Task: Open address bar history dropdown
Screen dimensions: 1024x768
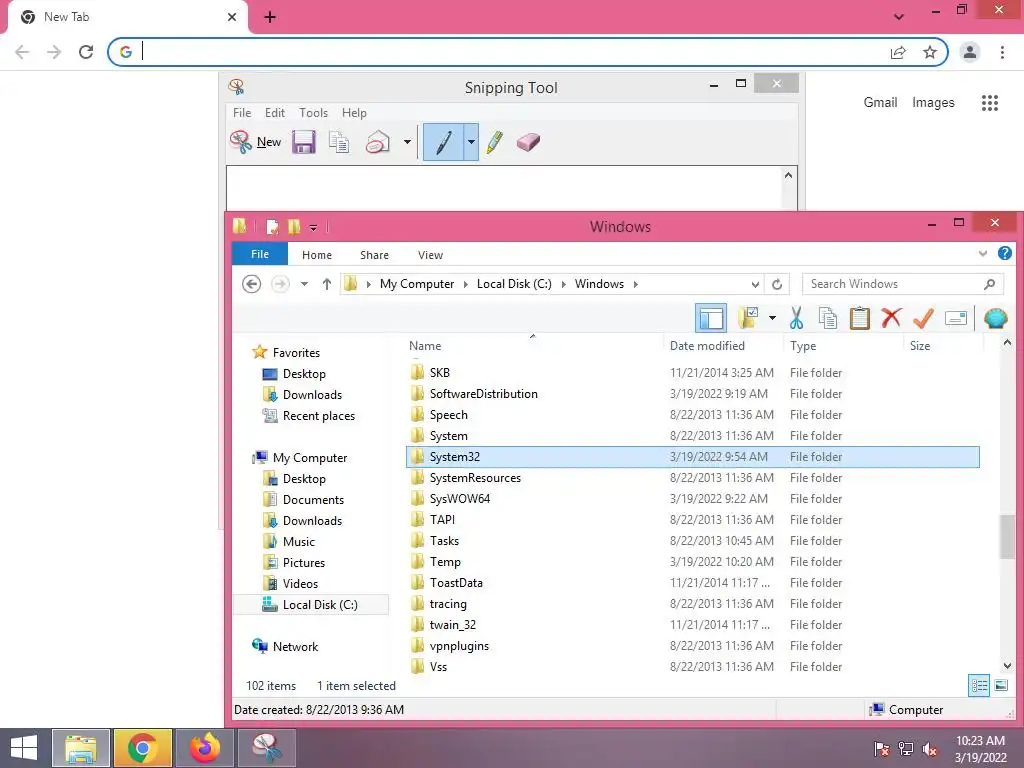Action: (755, 284)
